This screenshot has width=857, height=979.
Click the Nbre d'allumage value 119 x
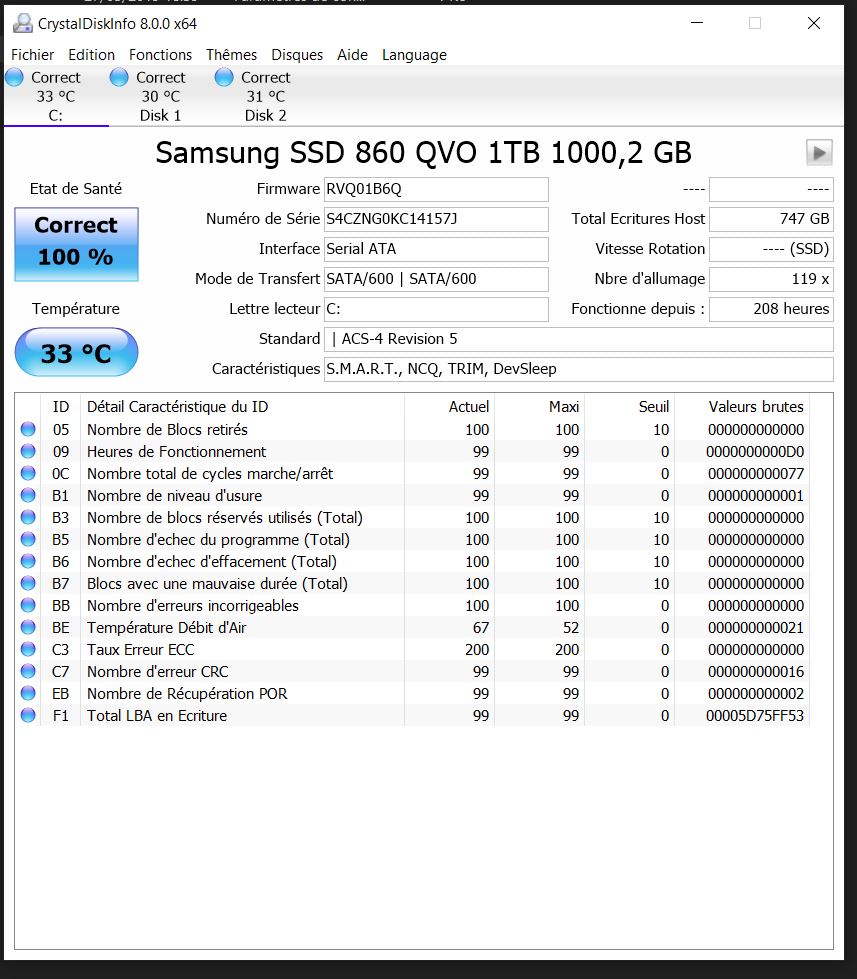[771, 279]
